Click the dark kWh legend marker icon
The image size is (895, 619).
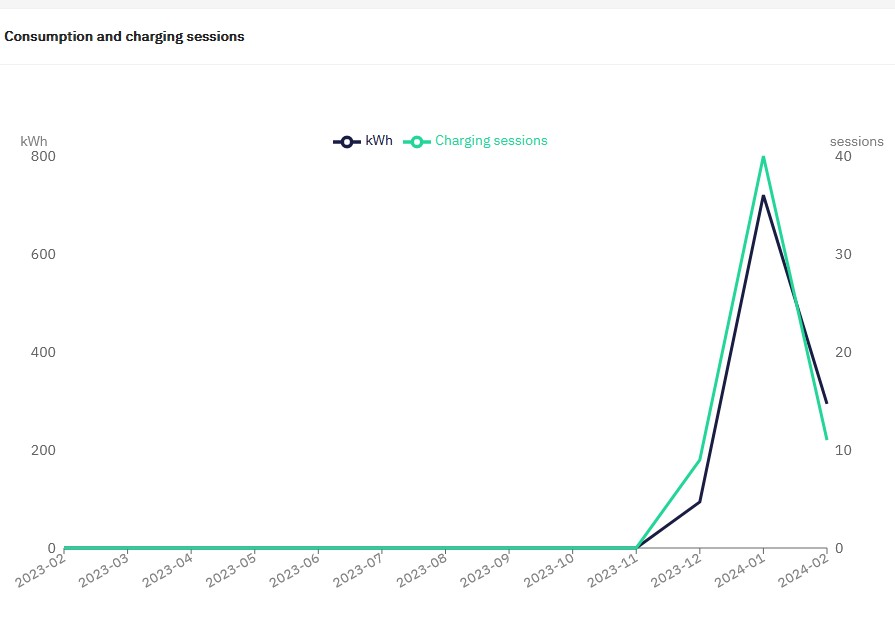point(346,142)
